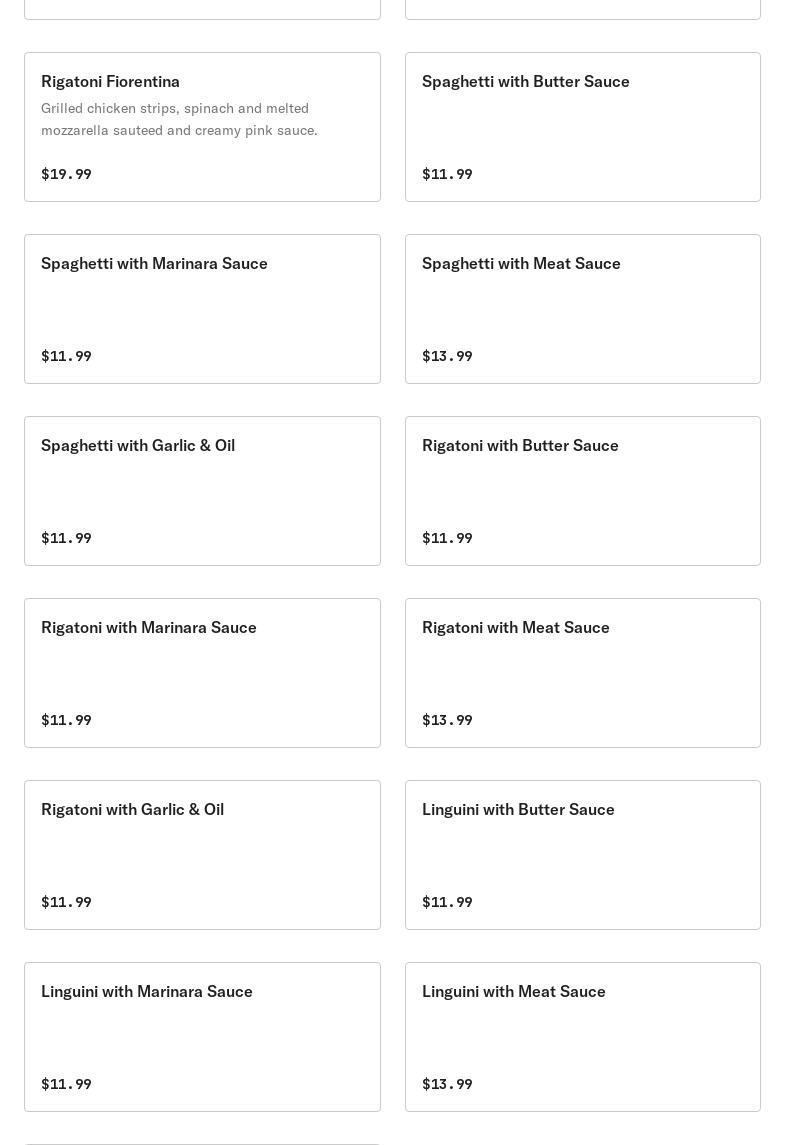The height and width of the screenshot is (1145, 785).
Task: Open Rigatoni with Marinara Sauce item
Action: click(x=202, y=673)
